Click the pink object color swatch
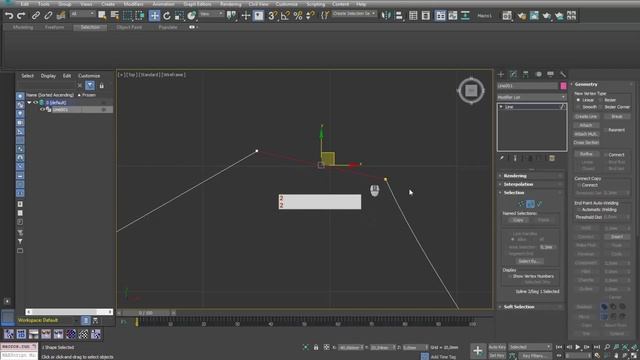 tap(563, 86)
